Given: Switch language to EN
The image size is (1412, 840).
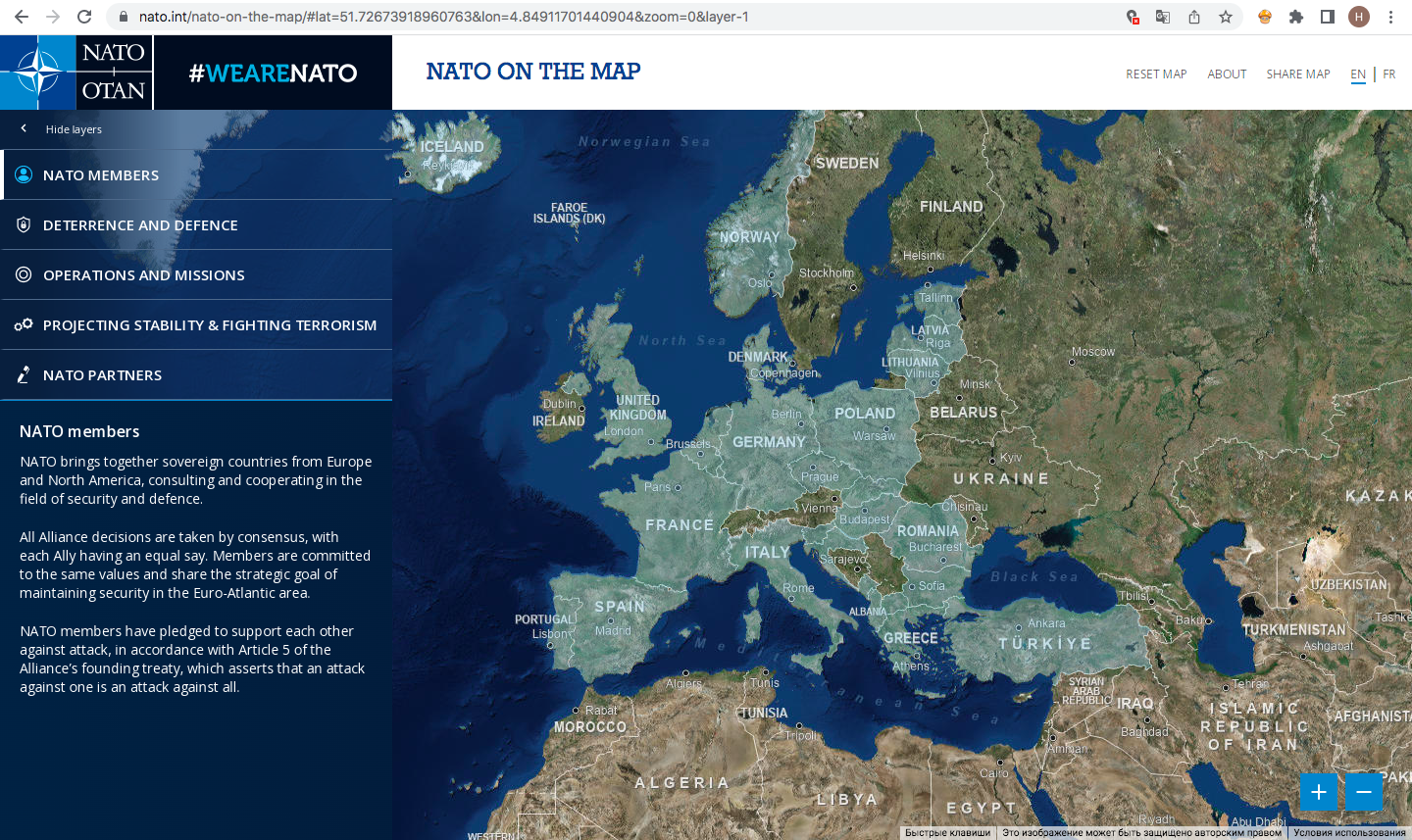Looking at the screenshot, I should (1358, 74).
